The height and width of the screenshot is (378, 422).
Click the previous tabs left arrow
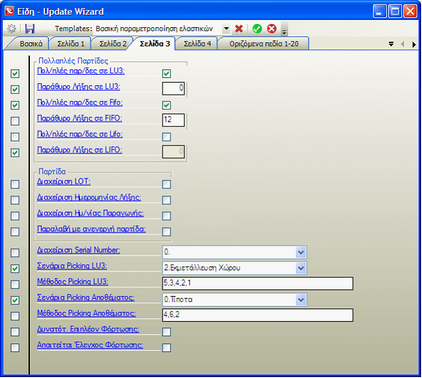[403, 44]
